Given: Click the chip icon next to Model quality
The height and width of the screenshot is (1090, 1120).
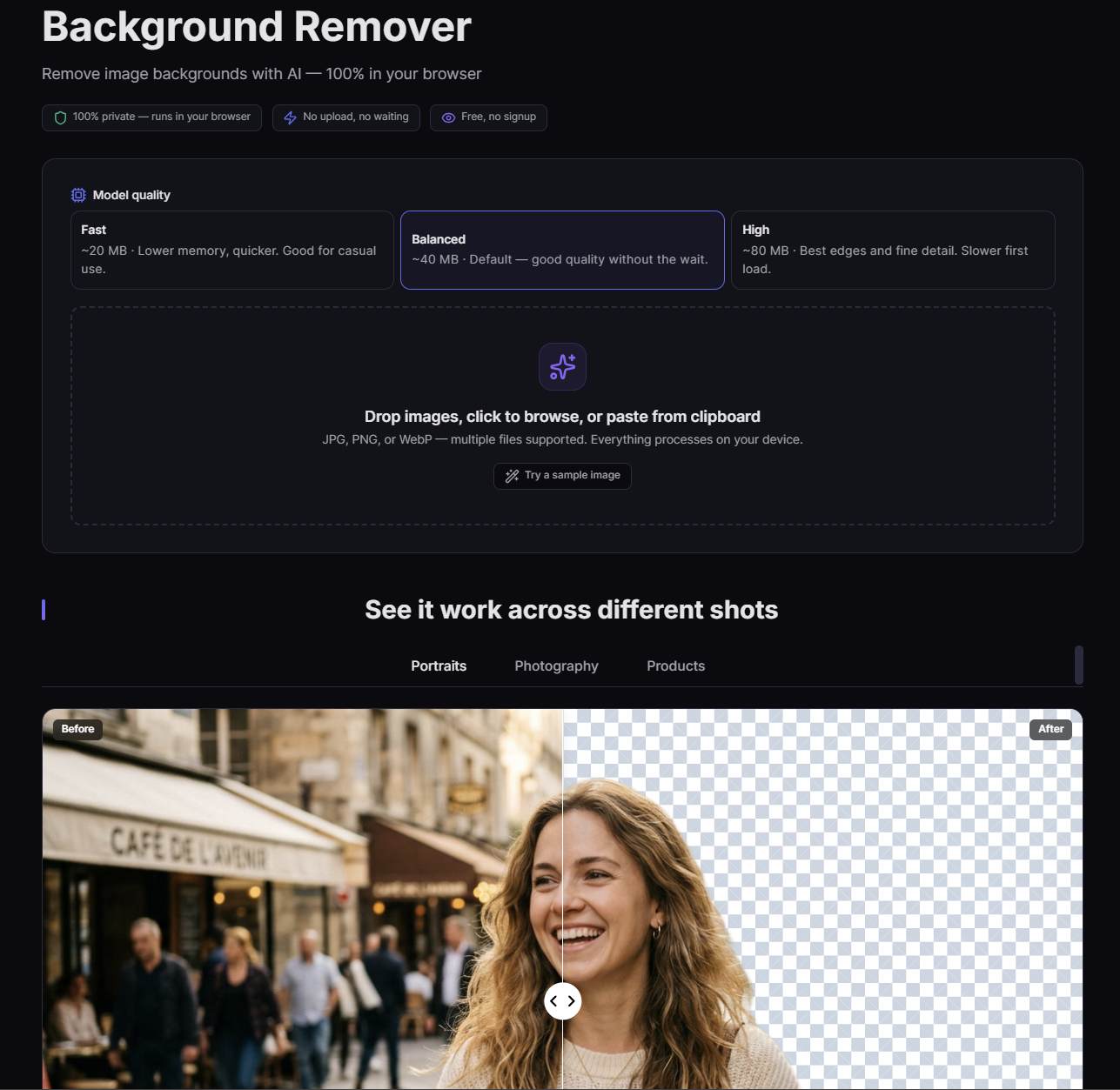Looking at the screenshot, I should (78, 195).
